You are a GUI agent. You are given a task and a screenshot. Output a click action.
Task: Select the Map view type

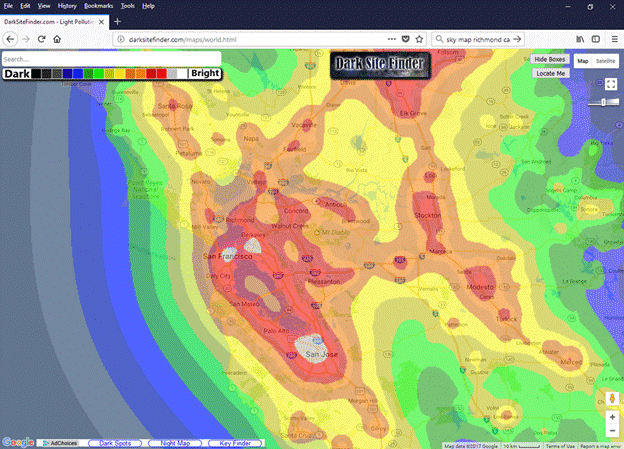coord(583,61)
